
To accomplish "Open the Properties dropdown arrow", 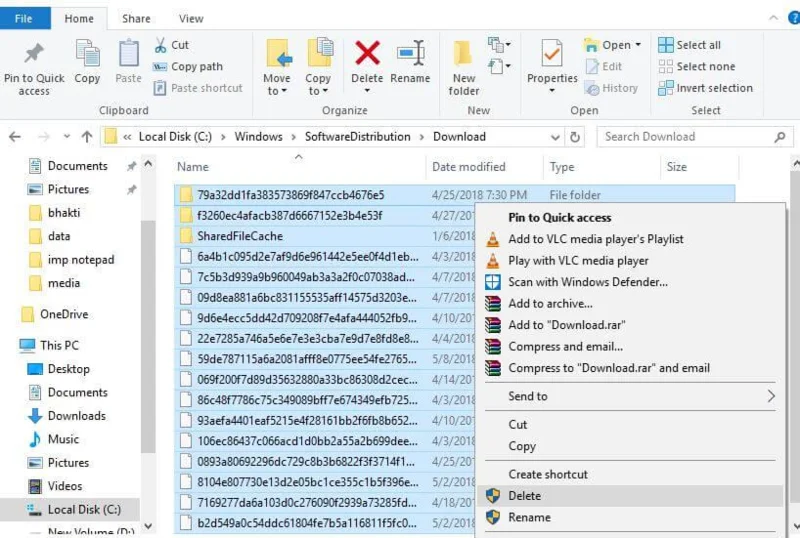I will click(552, 91).
